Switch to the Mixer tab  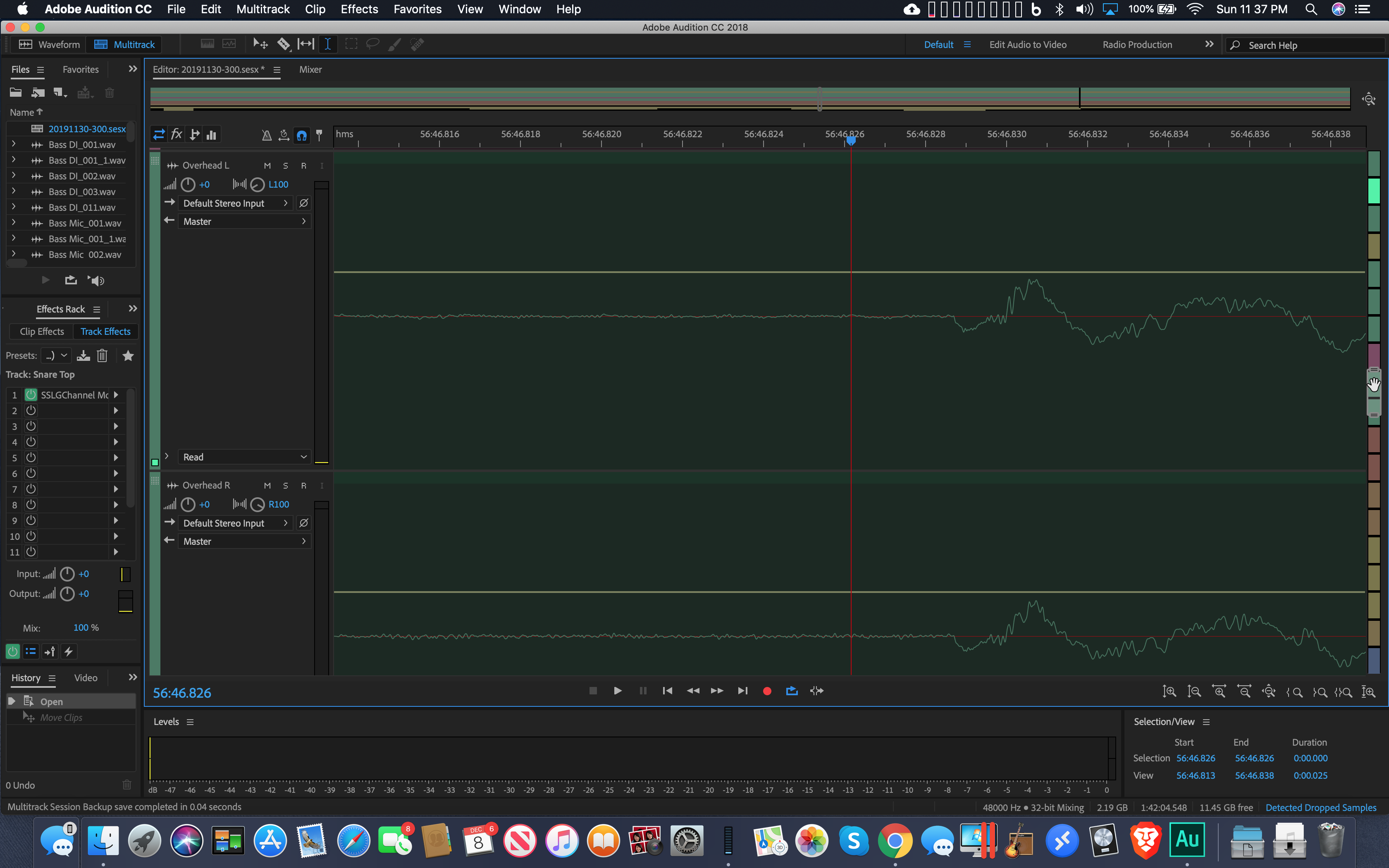[x=310, y=69]
